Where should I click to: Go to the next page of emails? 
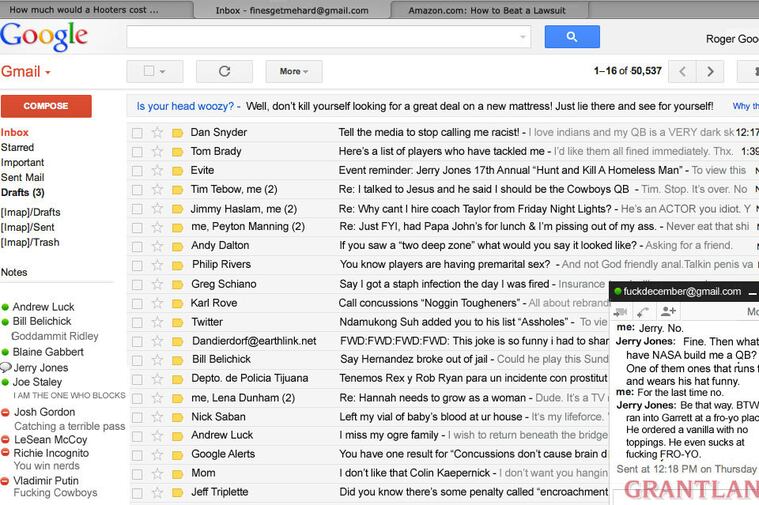(x=710, y=72)
